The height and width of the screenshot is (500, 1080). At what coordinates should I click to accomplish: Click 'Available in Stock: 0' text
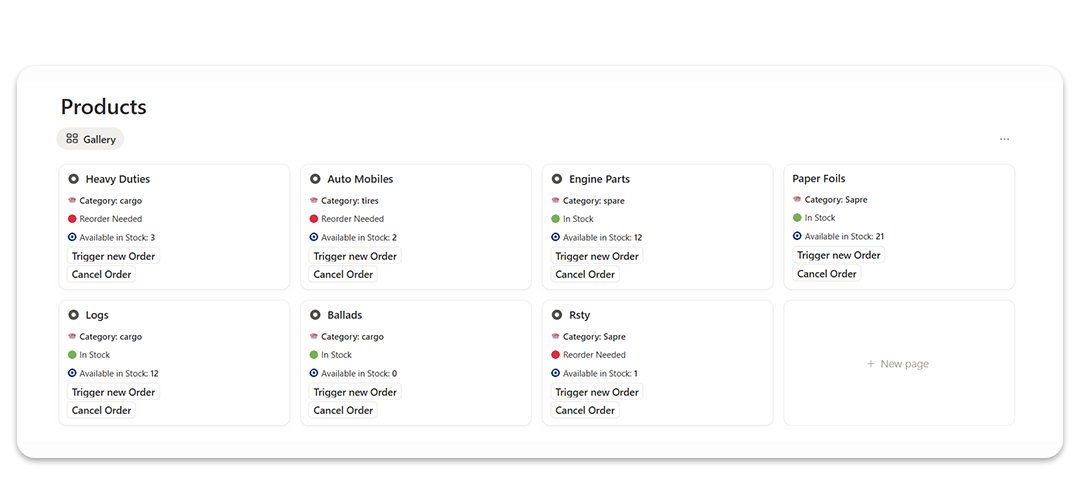359,374
